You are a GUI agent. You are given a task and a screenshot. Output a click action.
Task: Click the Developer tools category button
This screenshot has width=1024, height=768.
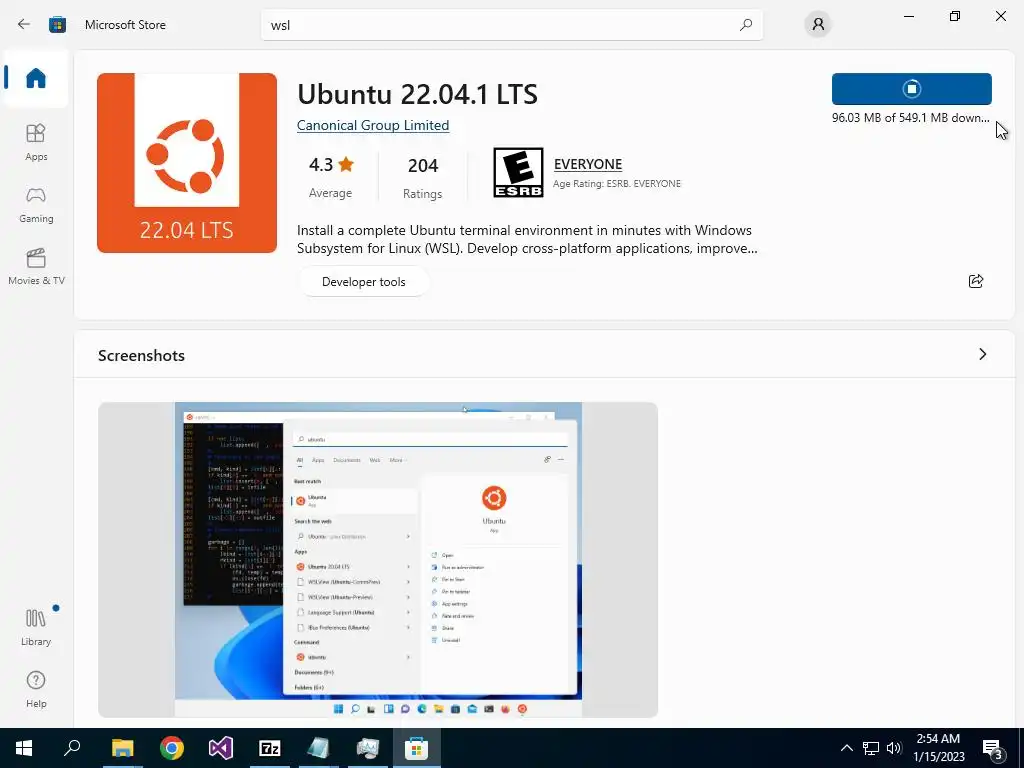(x=364, y=281)
